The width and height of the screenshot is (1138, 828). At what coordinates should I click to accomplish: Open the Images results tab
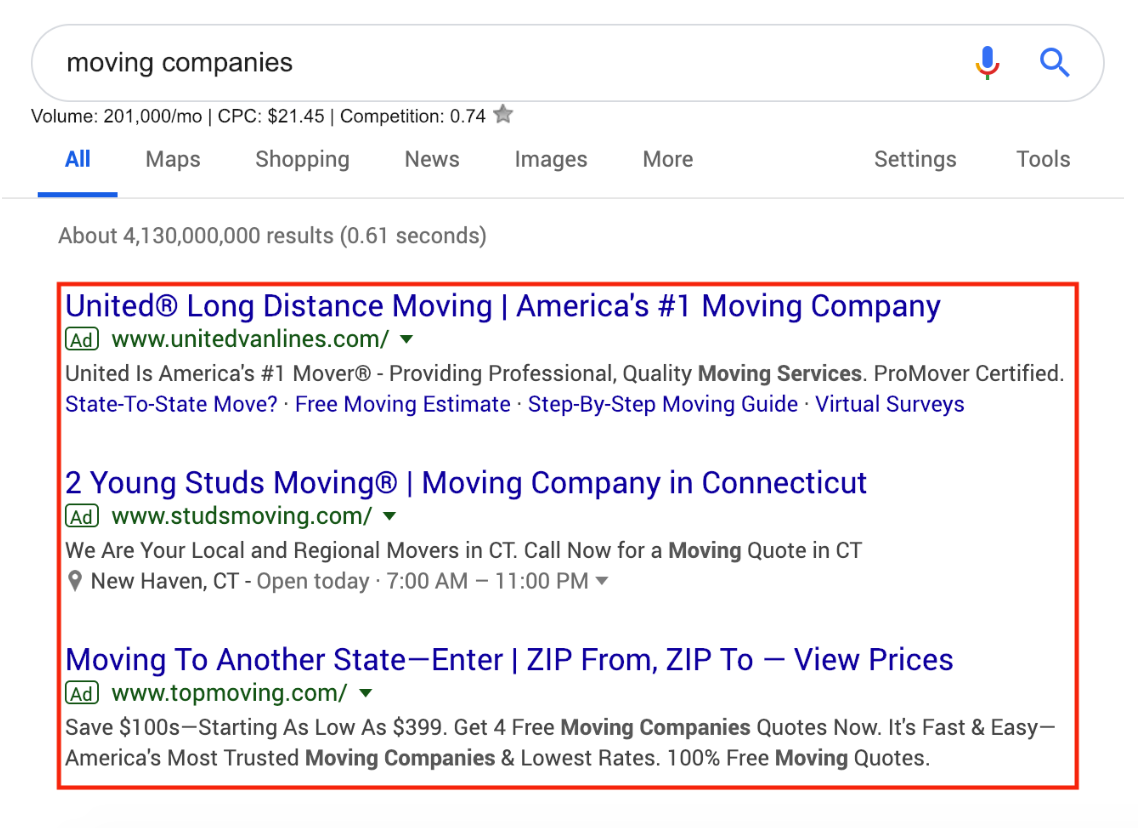551,160
